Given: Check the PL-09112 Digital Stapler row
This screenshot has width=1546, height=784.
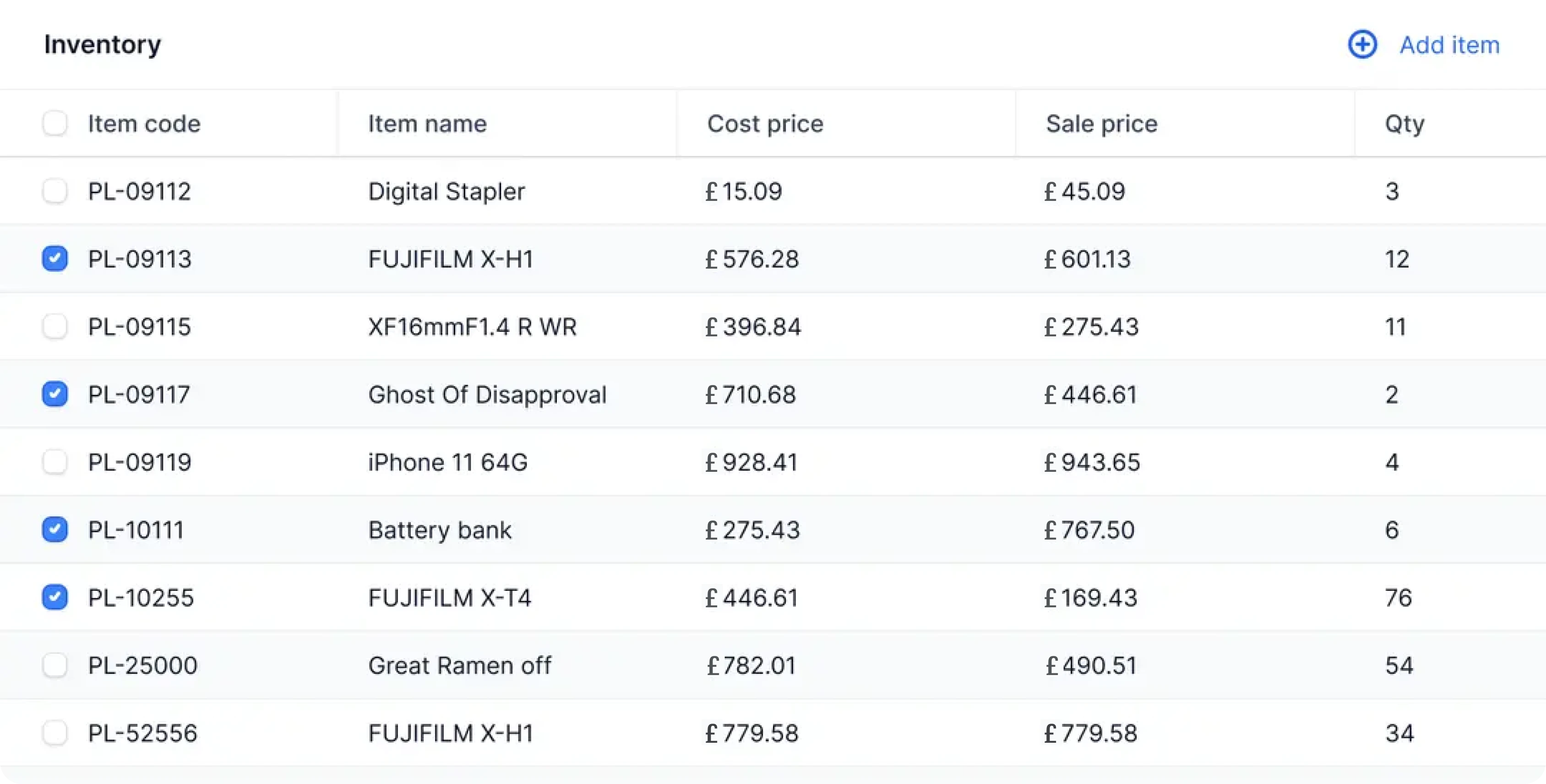Looking at the screenshot, I should pos(54,191).
